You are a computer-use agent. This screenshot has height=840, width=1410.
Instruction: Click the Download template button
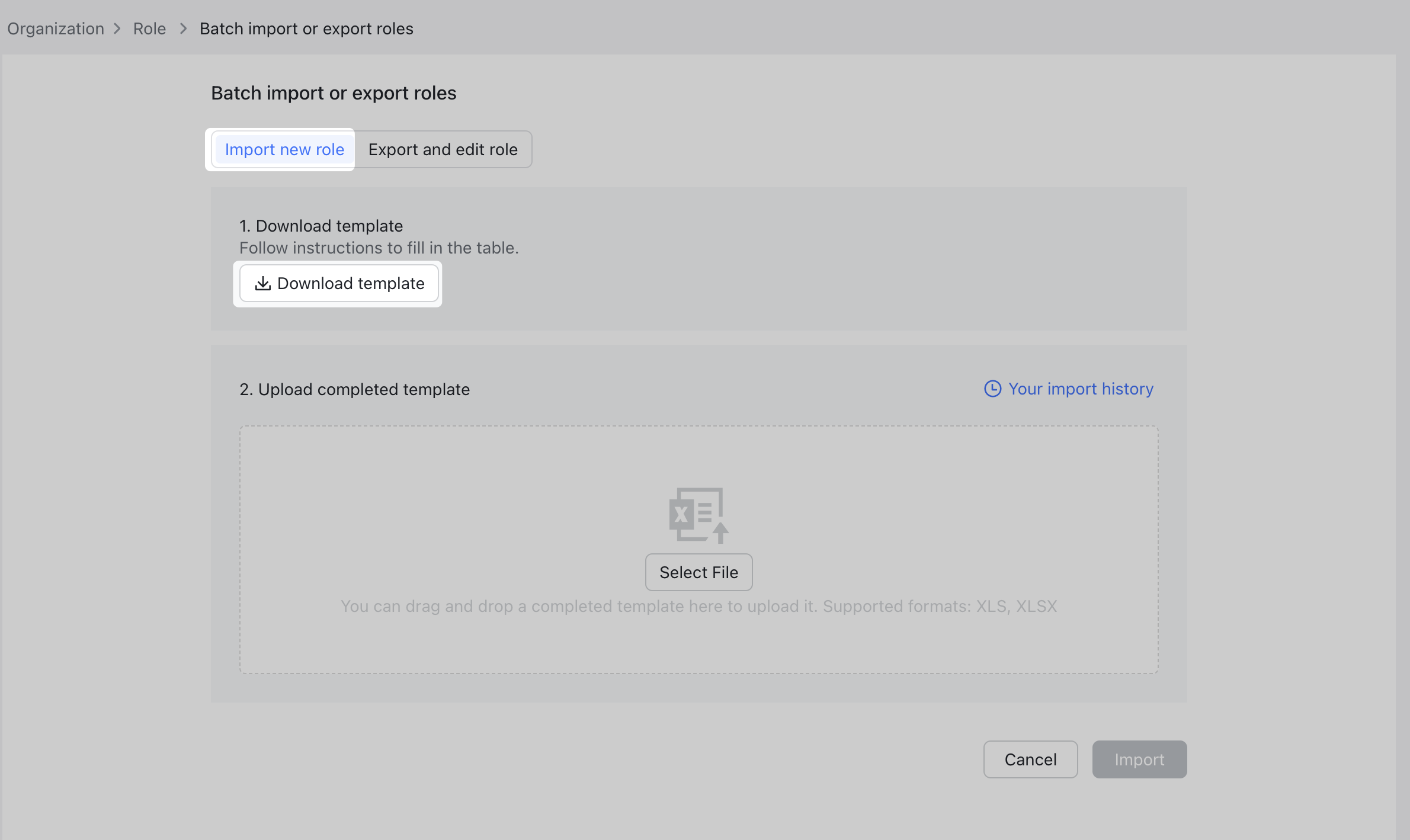point(338,283)
